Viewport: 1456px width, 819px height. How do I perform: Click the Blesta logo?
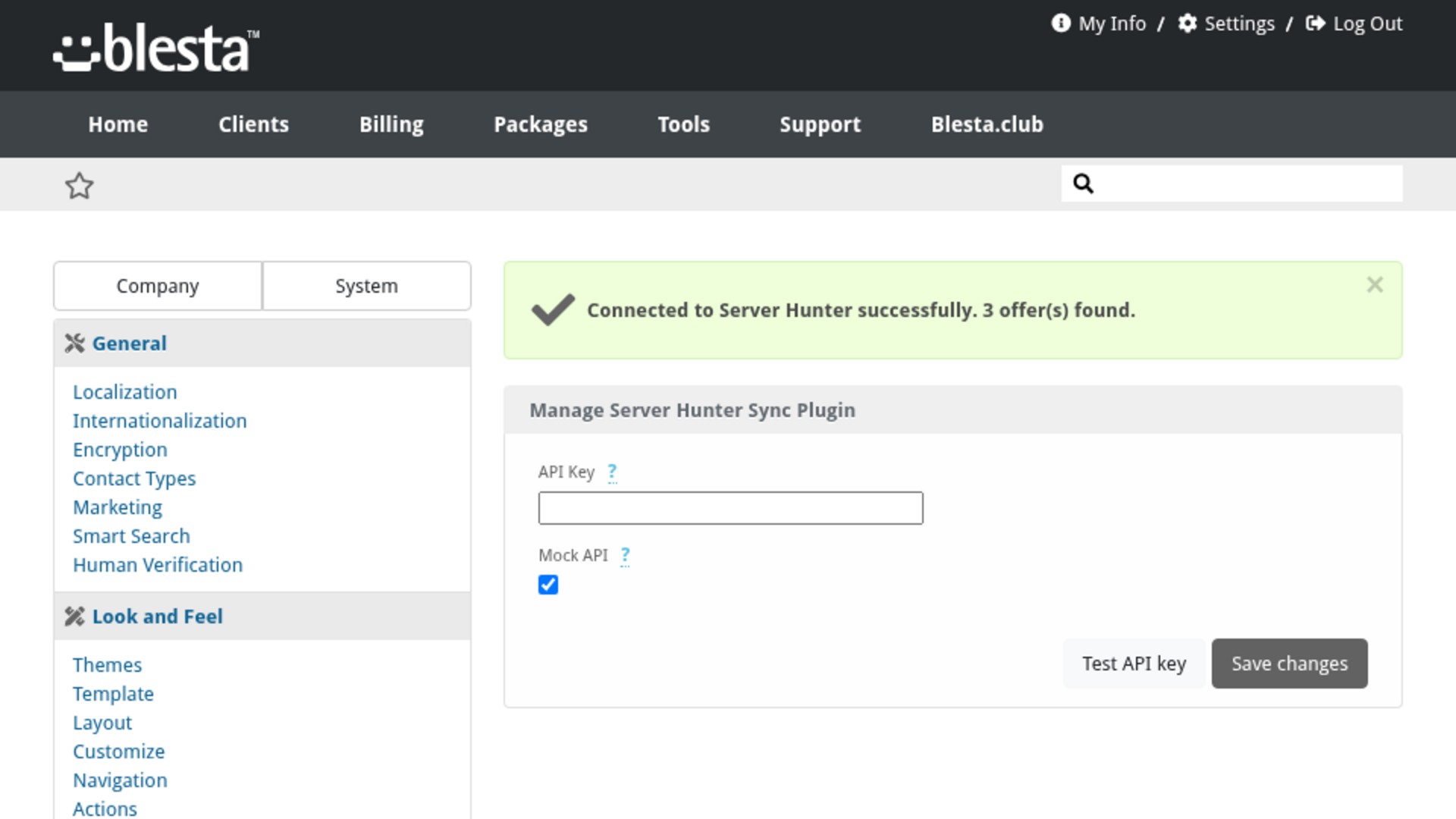[156, 47]
